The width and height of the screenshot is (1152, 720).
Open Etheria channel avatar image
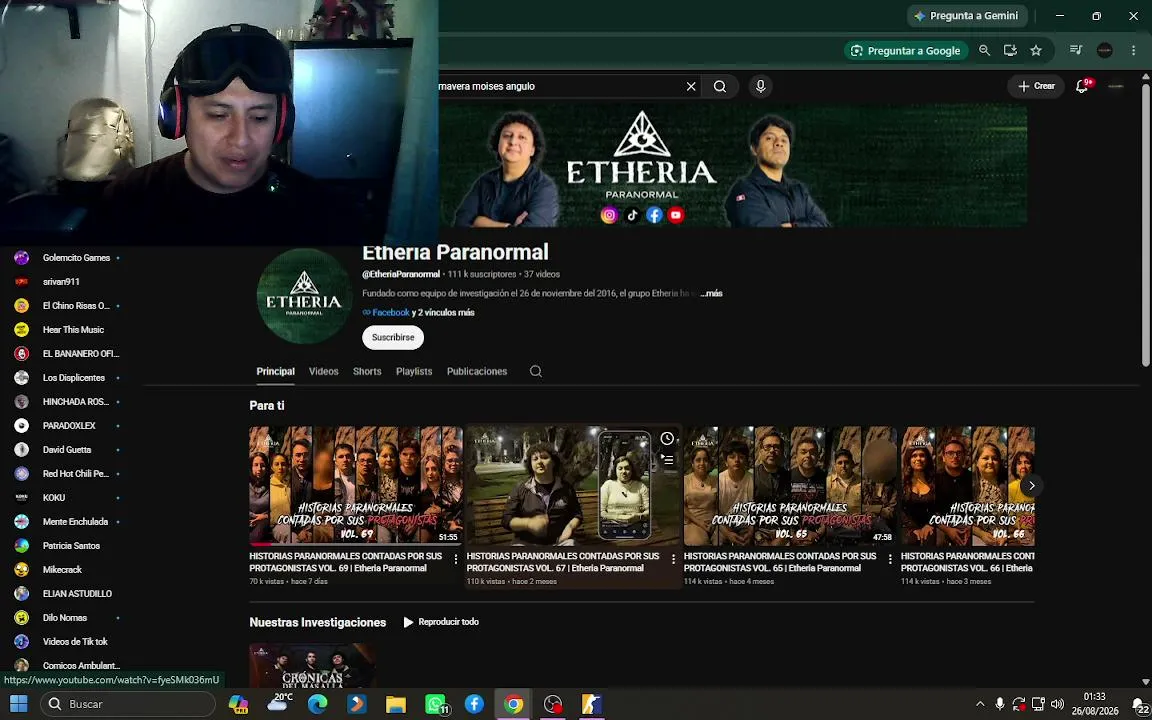coord(304,296)
